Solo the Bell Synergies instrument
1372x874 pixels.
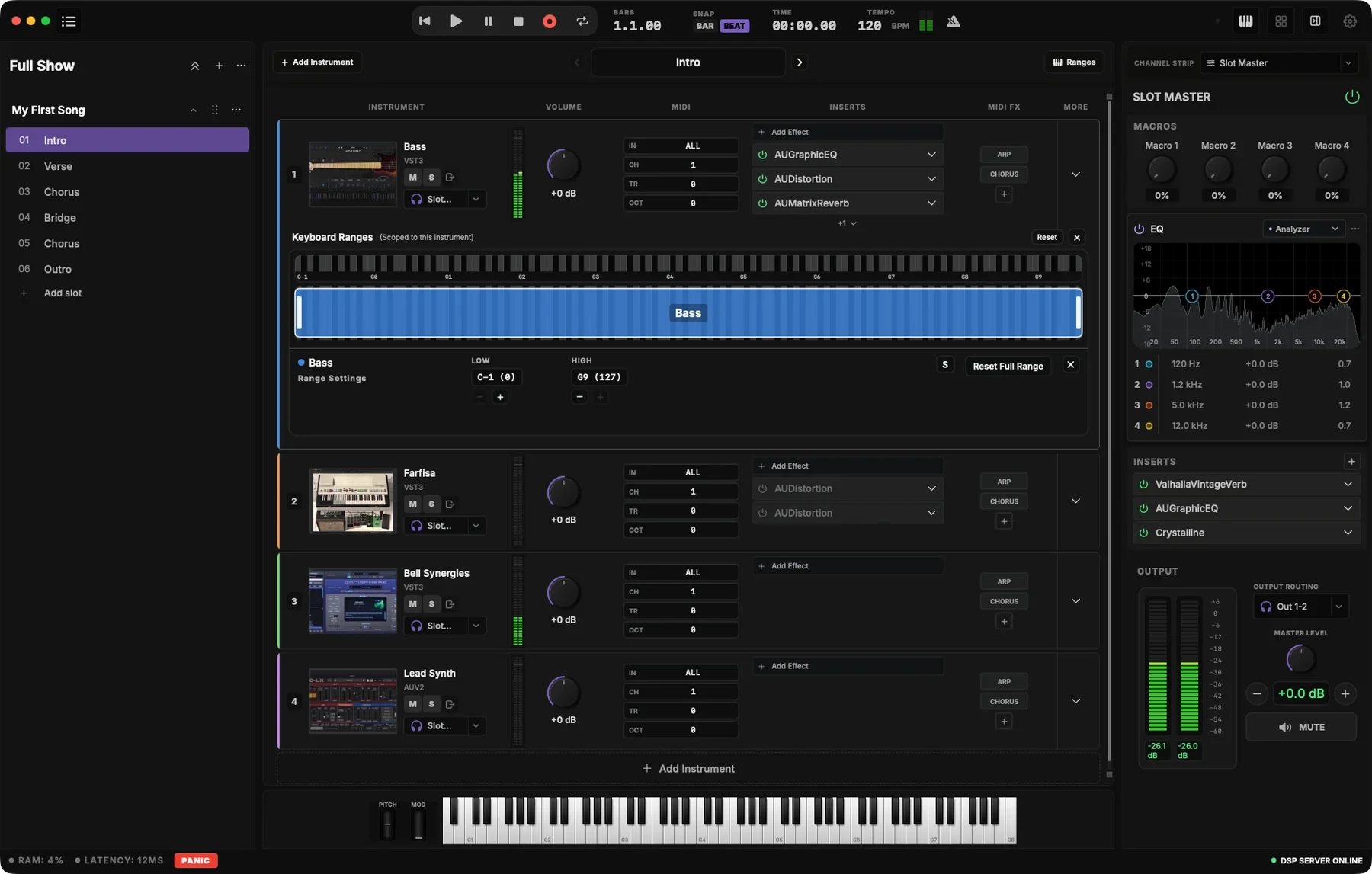click(431, 604)
